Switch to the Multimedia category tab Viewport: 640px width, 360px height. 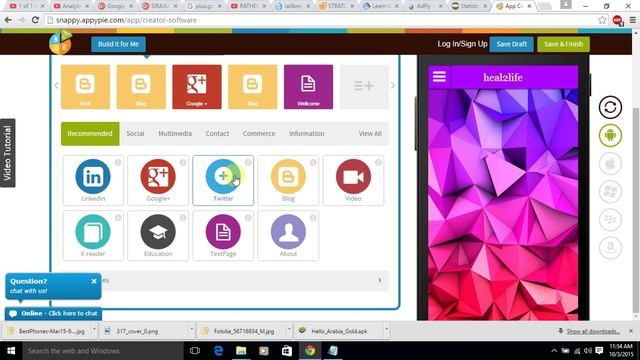click(x=175, y=133)
